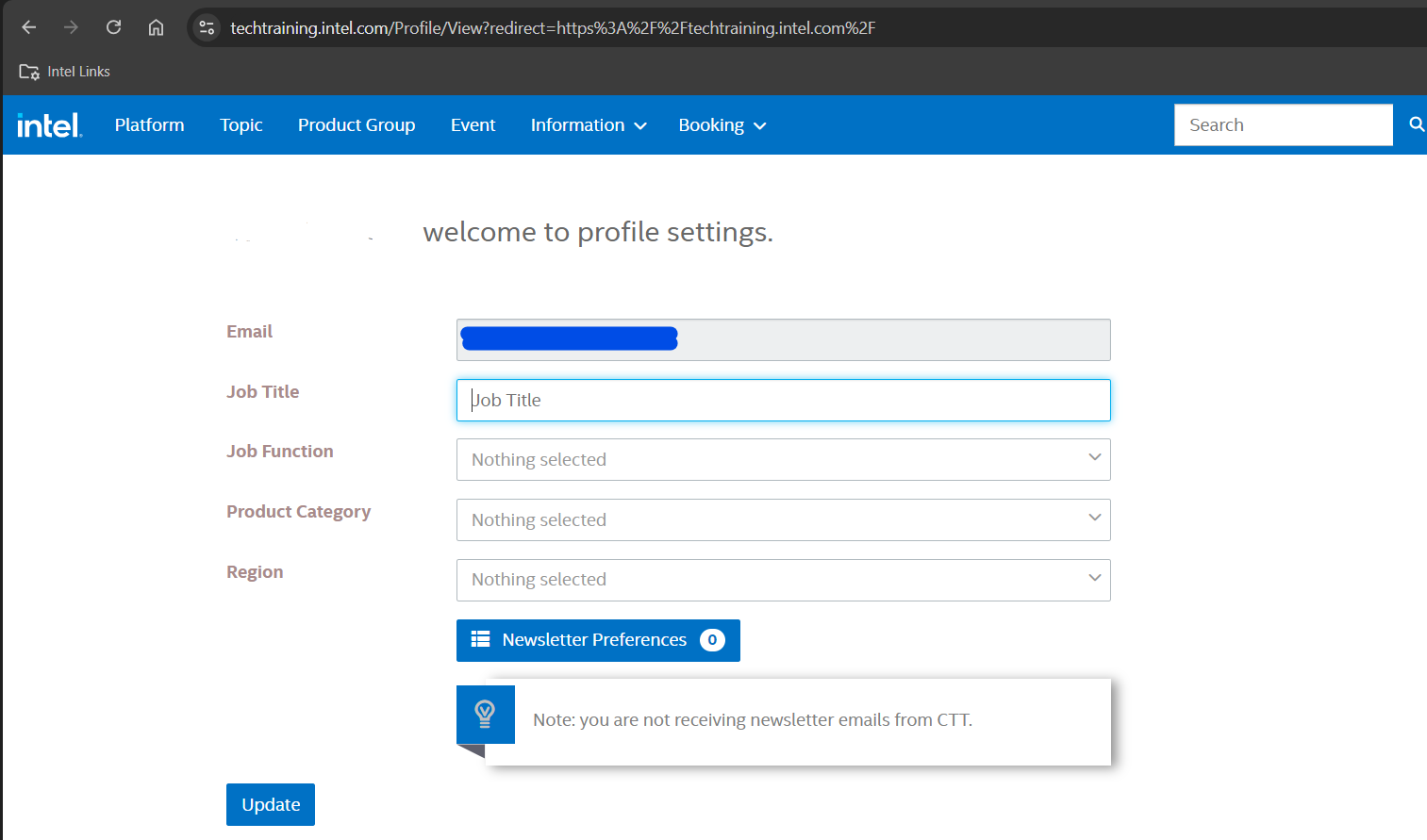Open the Product Category dropdown

[783, 520]
